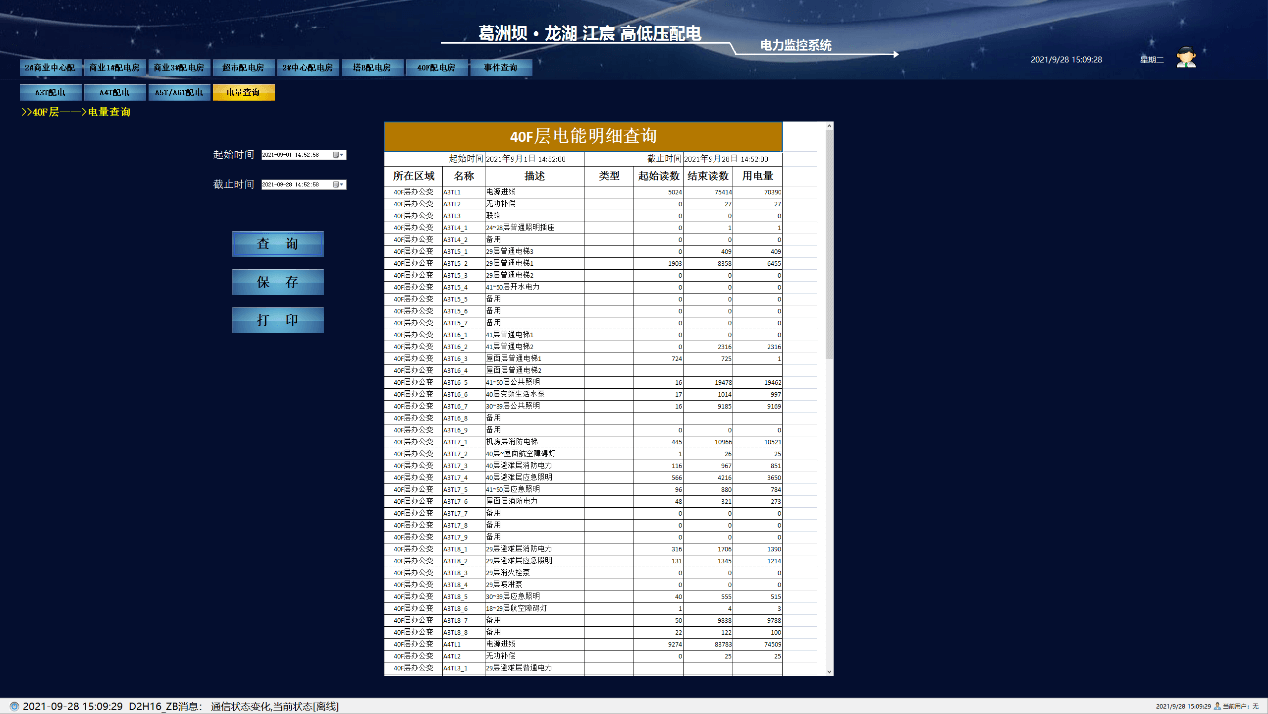
Task: Click the status bar 通信状态变化 message
Action: tap(274, 706)
